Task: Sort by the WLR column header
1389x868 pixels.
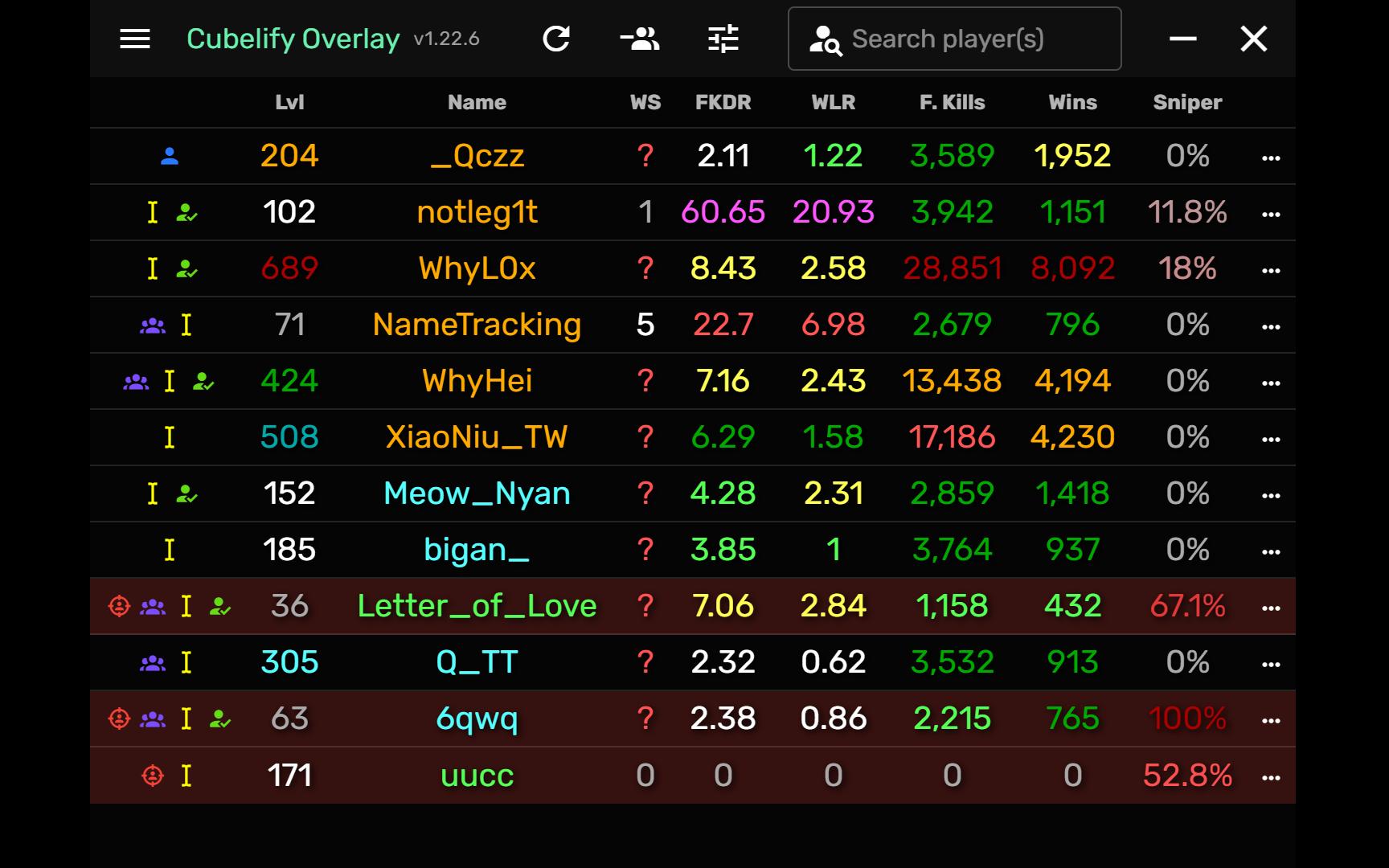Action: 834,102
